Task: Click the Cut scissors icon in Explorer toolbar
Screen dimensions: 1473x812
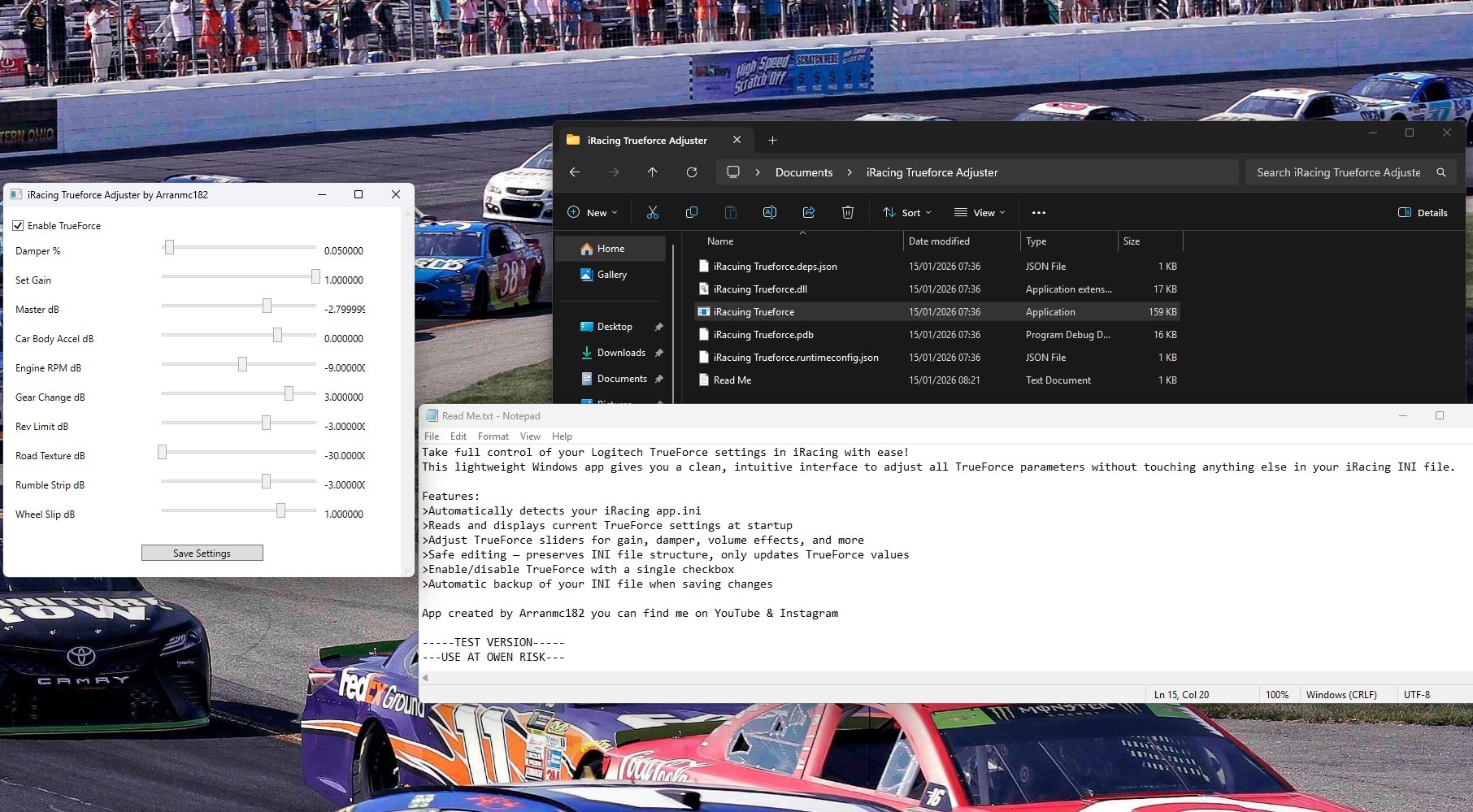Action: tap(652, 212)
